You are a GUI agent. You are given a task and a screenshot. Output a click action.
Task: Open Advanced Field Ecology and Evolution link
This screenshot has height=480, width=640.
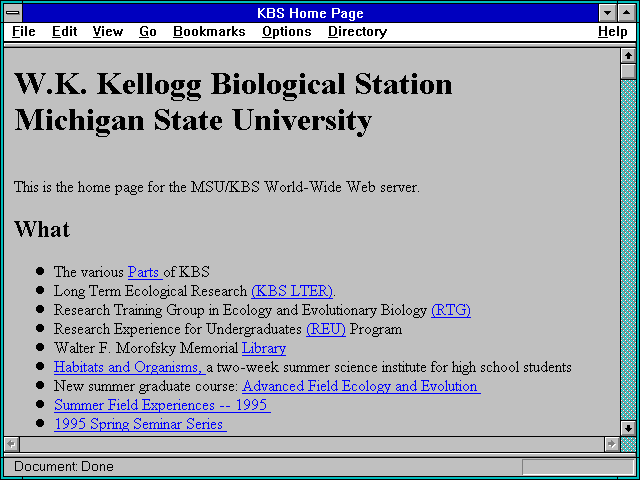coord(361,386)
